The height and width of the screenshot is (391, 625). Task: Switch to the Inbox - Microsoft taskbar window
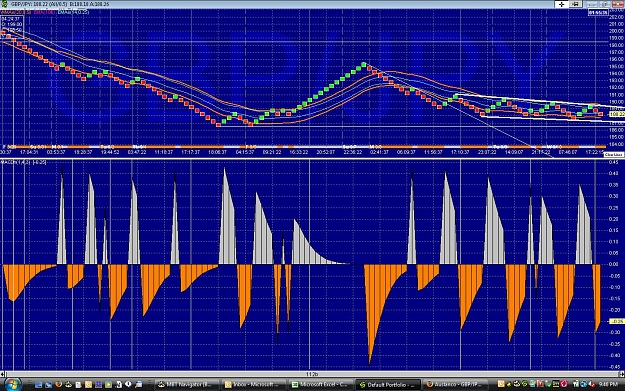point(254,385)
